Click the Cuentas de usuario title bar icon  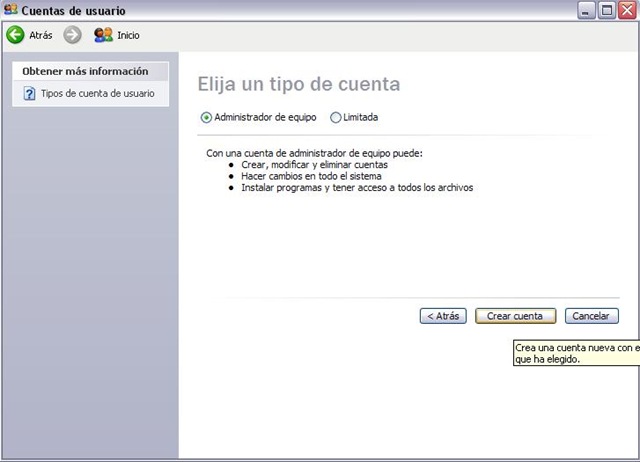[x=10, y=10]
